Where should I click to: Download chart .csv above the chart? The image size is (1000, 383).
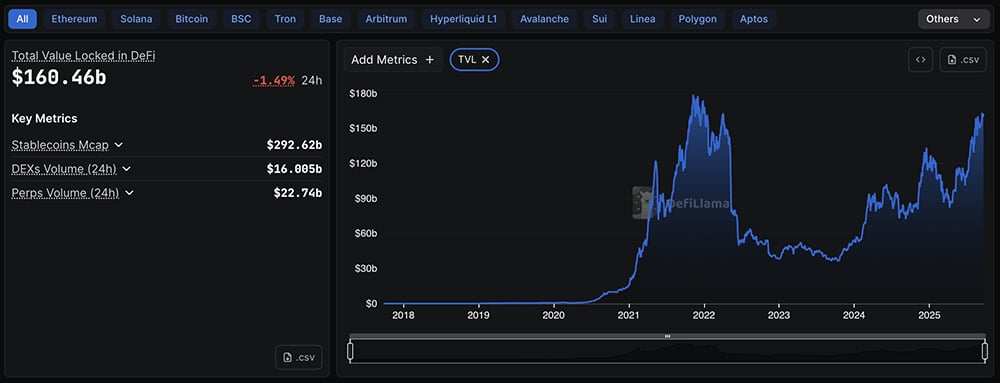[x=963, y=59]
